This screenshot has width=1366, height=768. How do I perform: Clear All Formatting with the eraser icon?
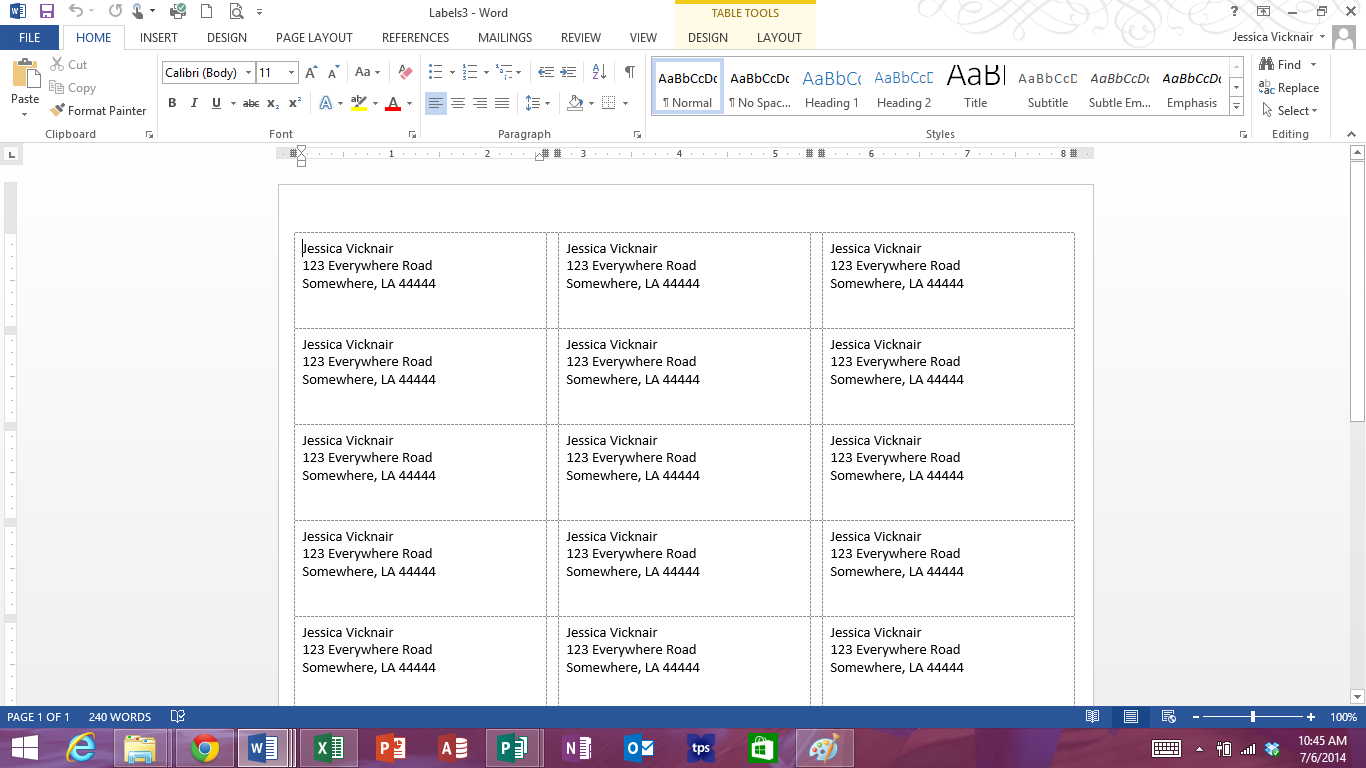click(x=404, y=72)
